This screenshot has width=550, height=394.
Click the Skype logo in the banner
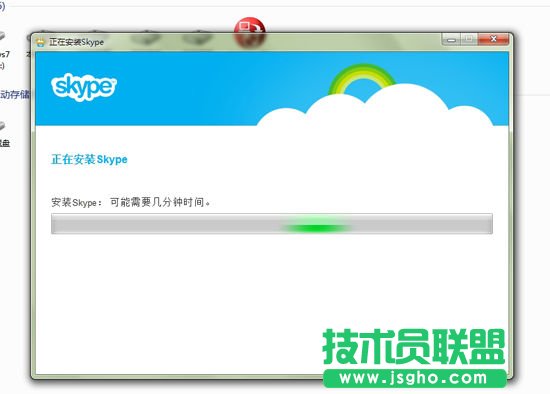click(x=83, y=87)
